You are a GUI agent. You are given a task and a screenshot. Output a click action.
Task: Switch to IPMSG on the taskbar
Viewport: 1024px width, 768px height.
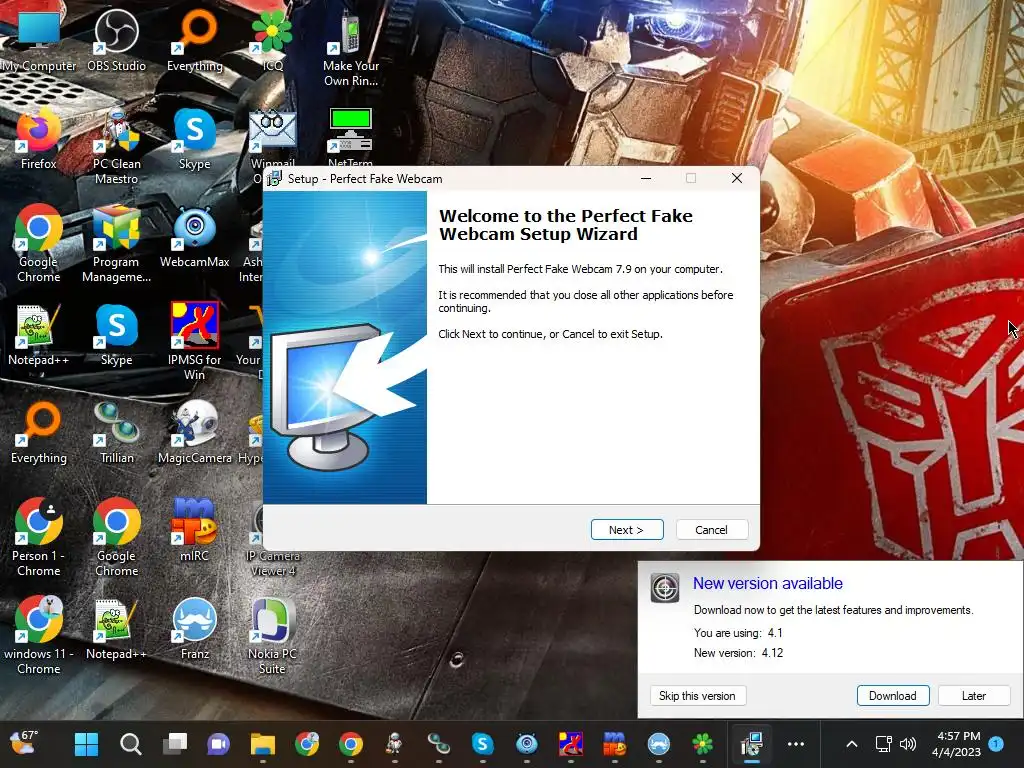tap(570, 744)
